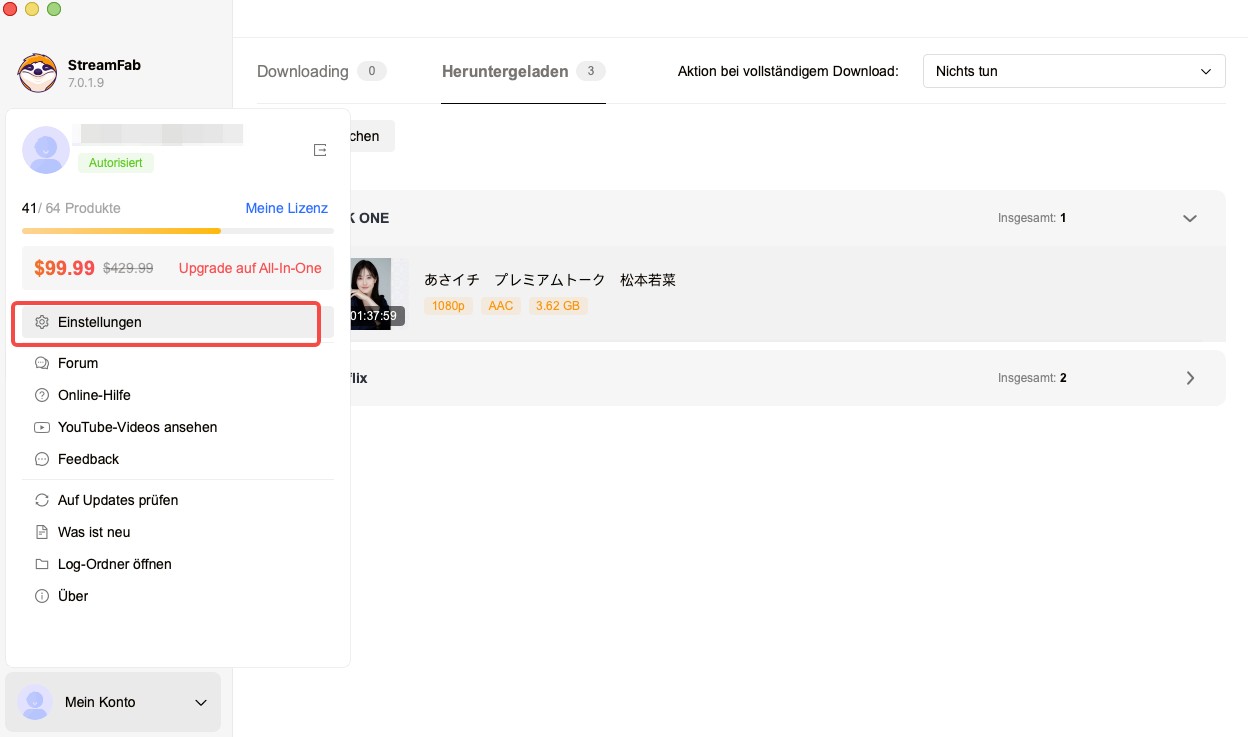Click the info icon next to Über
1248x737 pixels.
click(x=42, y=596)
